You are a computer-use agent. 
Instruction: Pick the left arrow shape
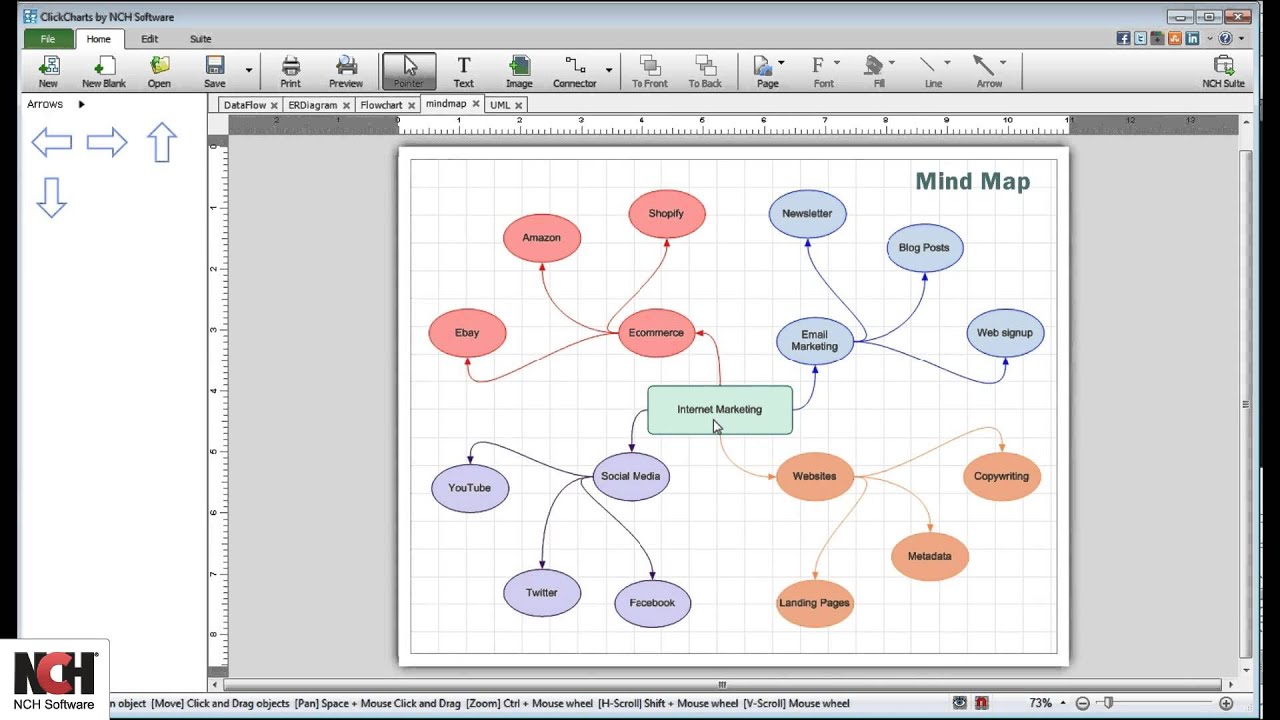click(52, 142)
